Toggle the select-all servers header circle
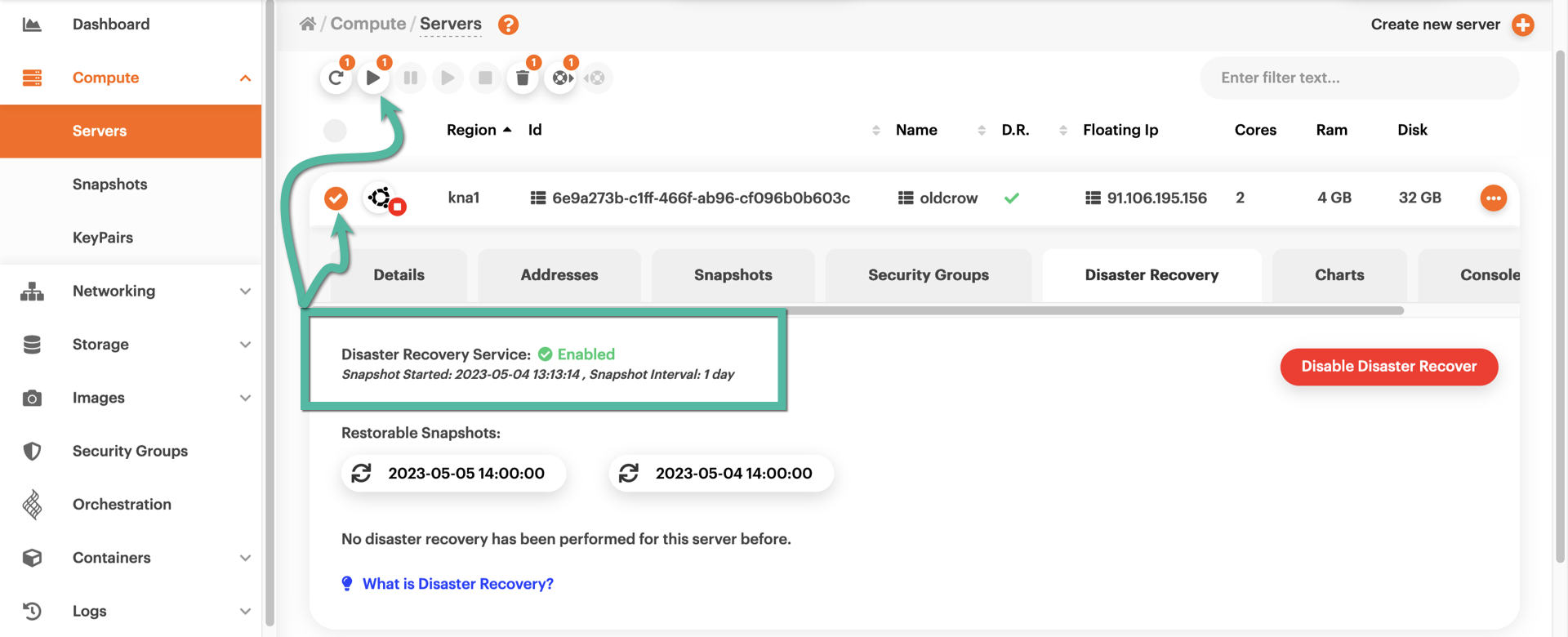 335,131
